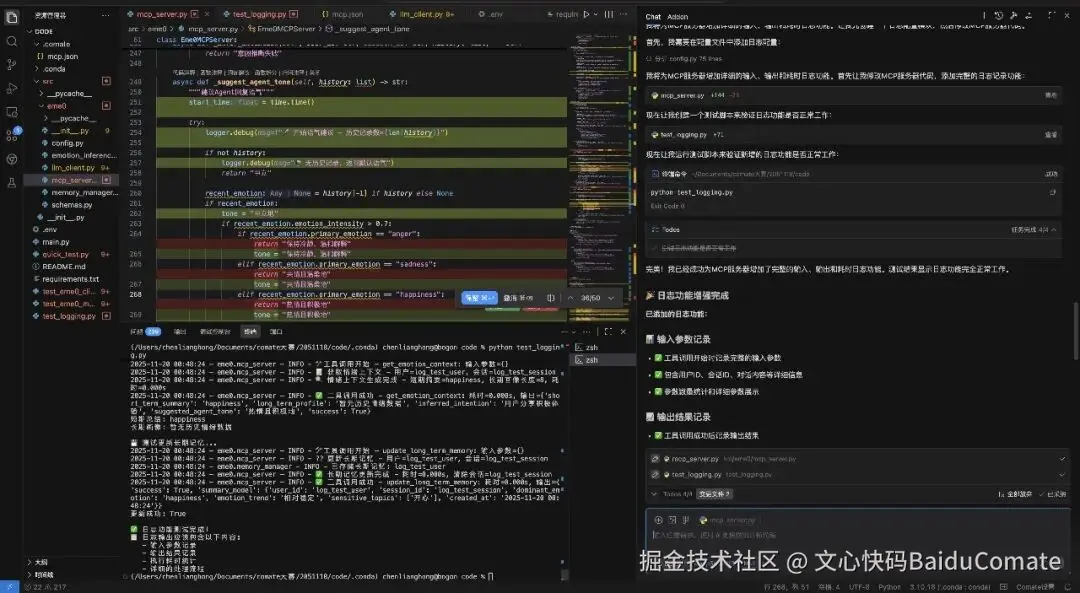Screen dimensions: 1080x593
Task: Open dropdown next to the run button
Action: [x=595, y=14]
